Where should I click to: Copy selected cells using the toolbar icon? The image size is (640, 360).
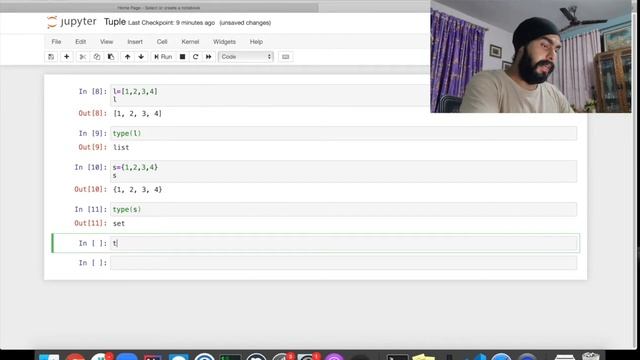[x=97, y=57]
